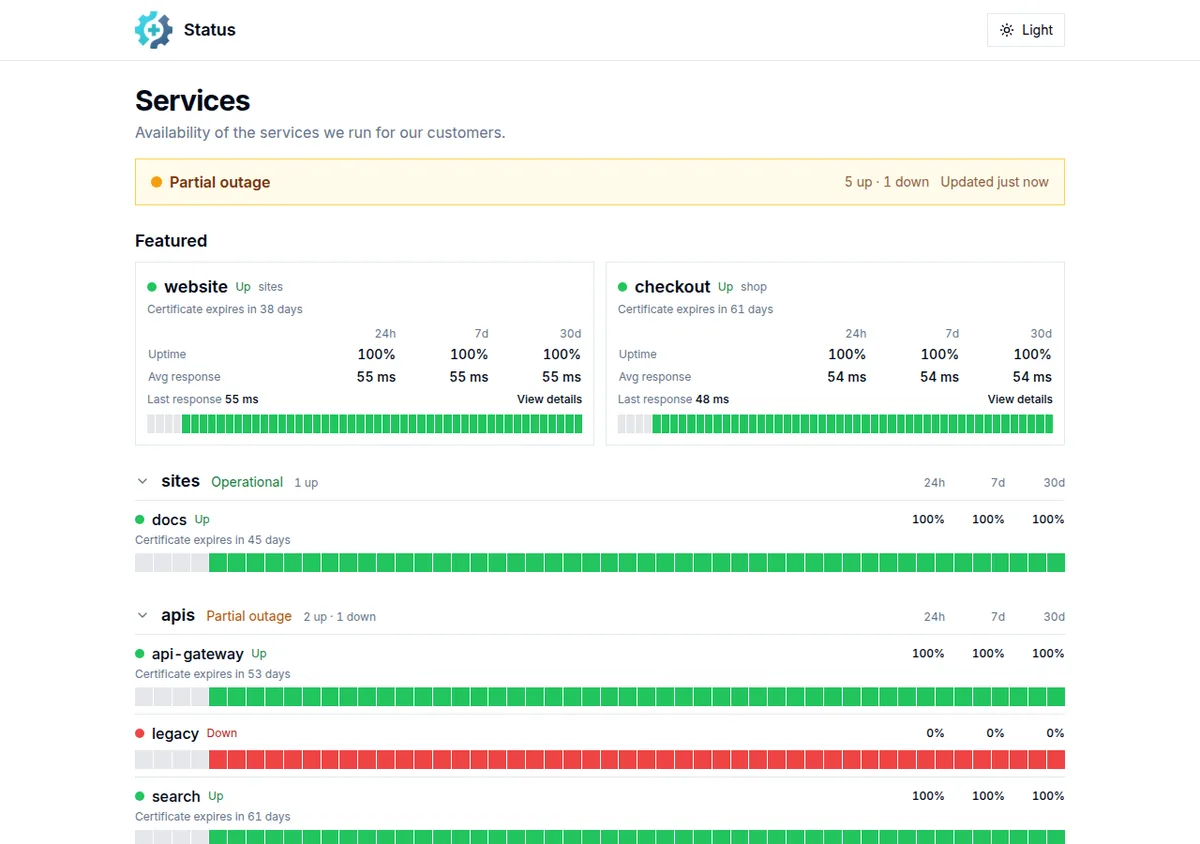This screenshot has width=1200, height=844.
Task: Click '2 up · 1 down' next to apis
Action: 340,617
